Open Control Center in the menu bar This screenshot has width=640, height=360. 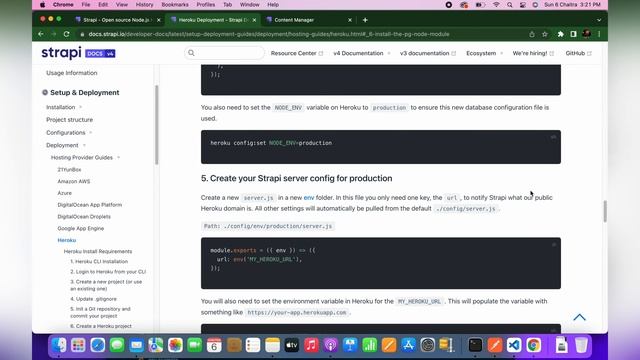pyautogui.click(x=522, y=5)
